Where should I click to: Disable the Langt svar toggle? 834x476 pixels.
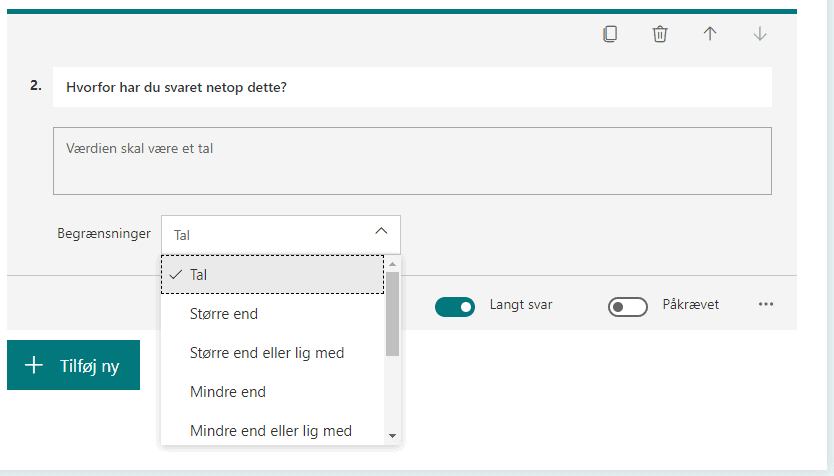coord(454,306)
